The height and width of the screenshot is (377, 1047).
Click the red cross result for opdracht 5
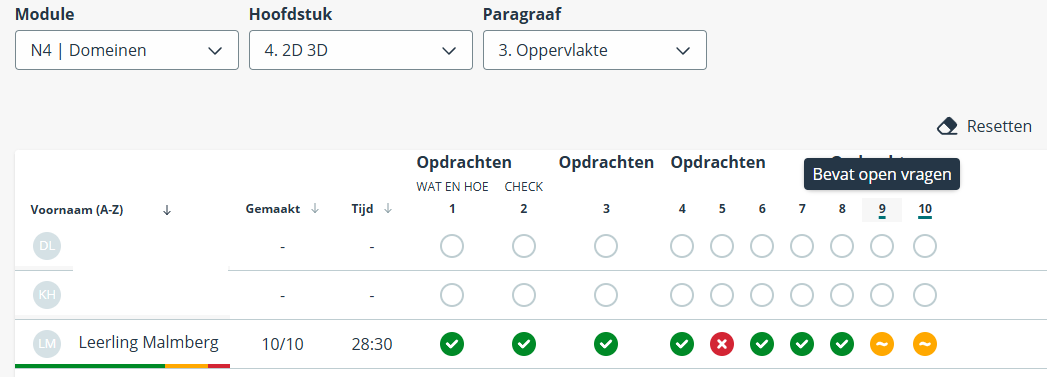tap(722, 344)
